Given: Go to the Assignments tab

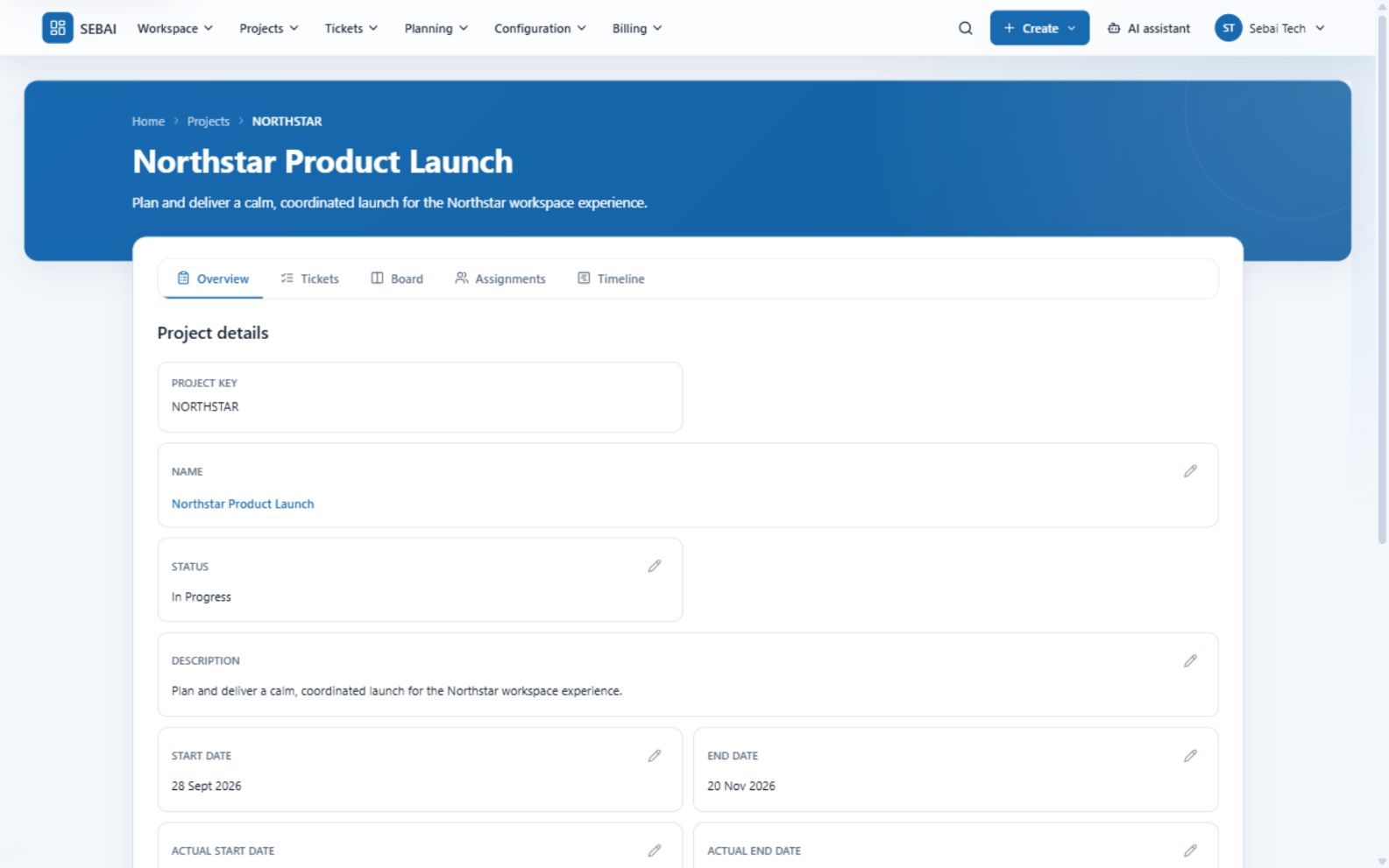Looking at the screenshot, I should click(500, 279).
